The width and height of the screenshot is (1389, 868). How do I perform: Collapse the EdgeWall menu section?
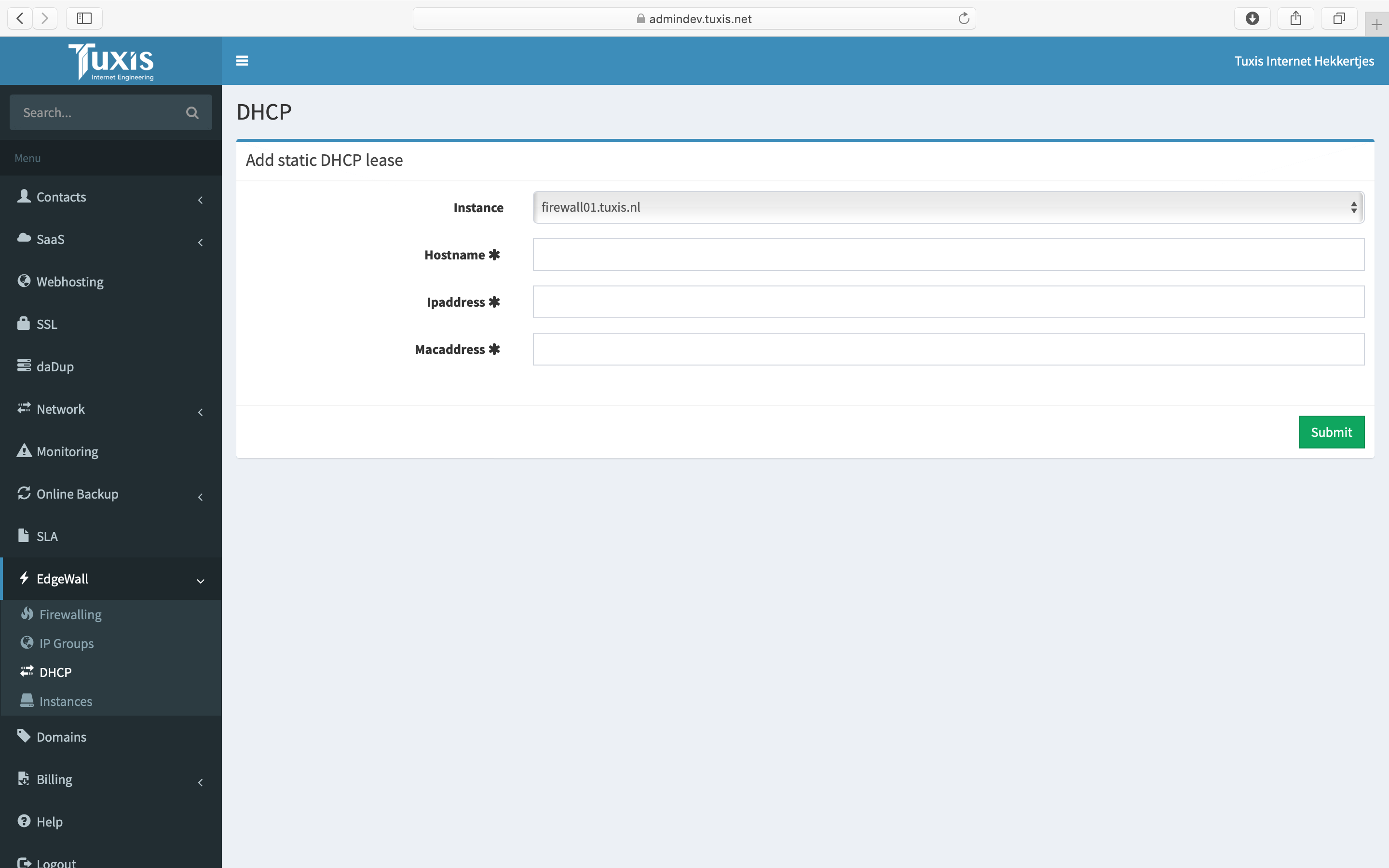pyautogui.click(x=199, y=578)
